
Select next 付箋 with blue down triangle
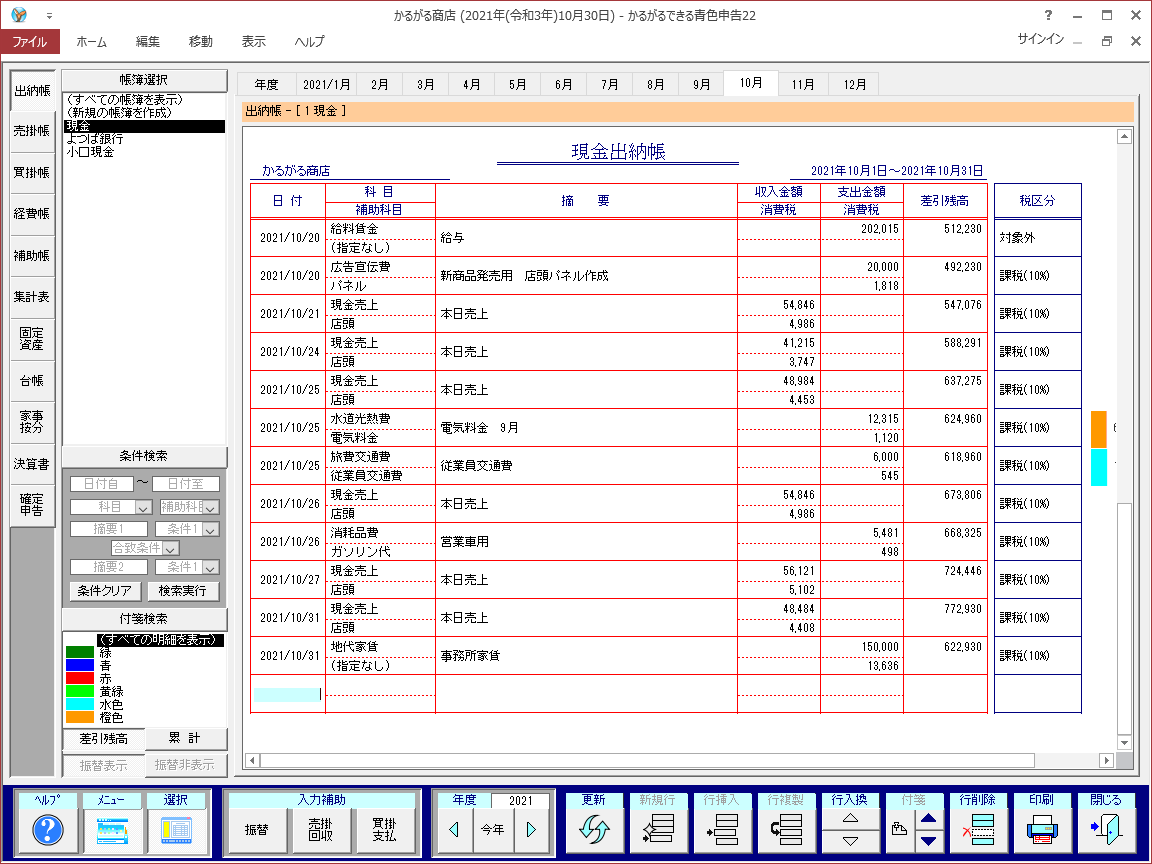pos(929,841)
